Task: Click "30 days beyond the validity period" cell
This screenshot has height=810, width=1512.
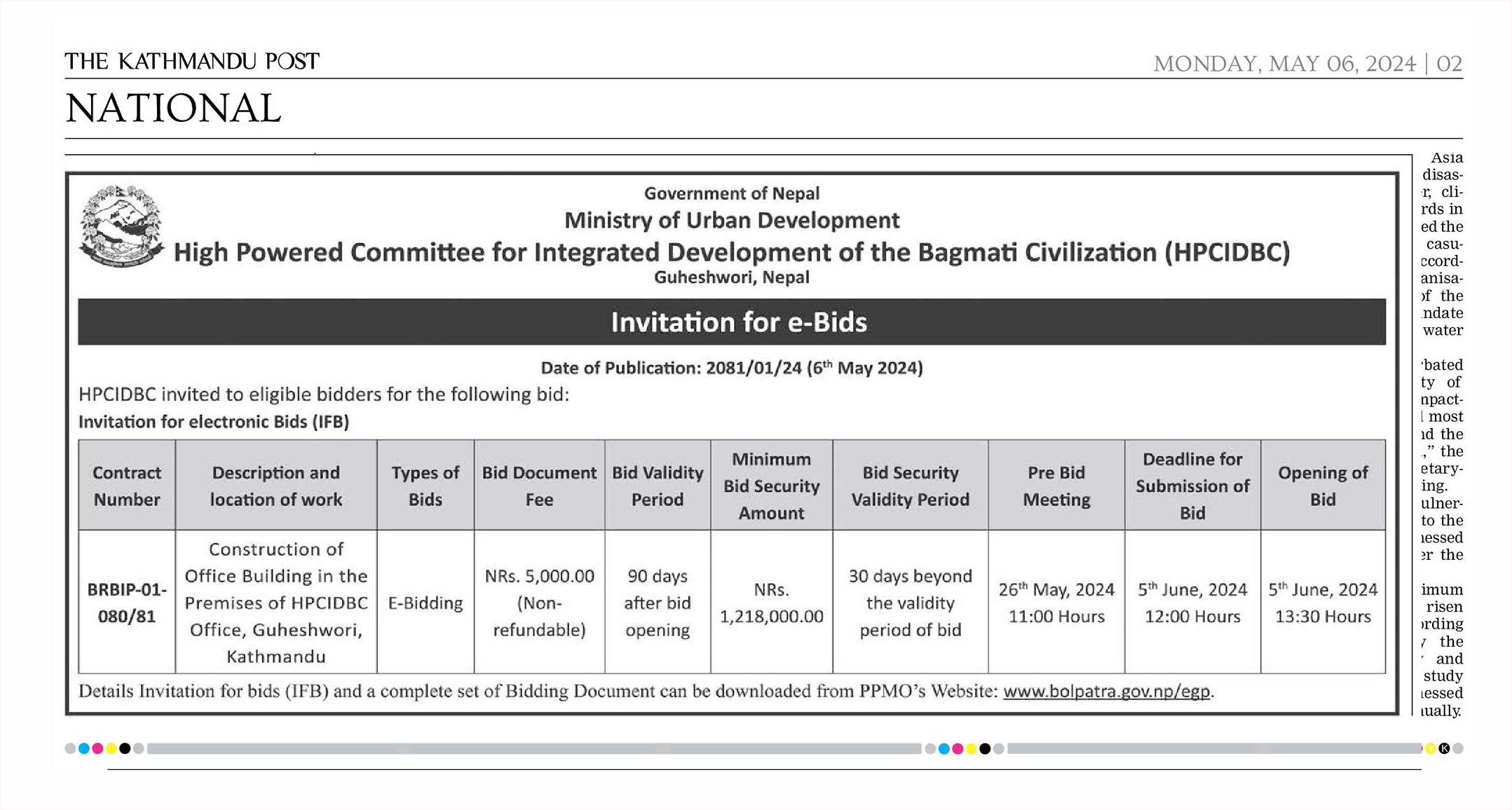Action: tap(911, 603)
